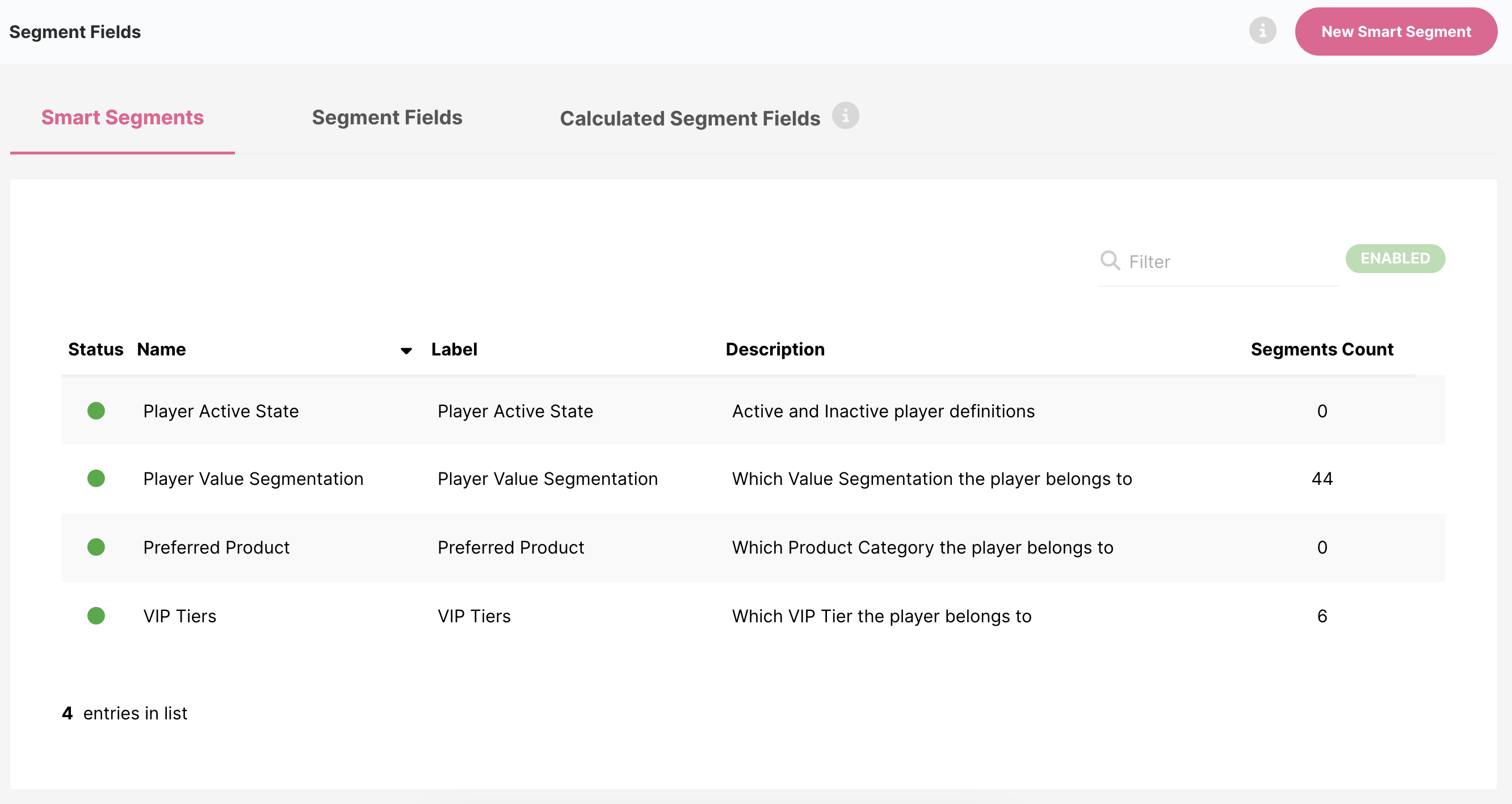Click the search magnifier icon in Filter
1512x804 pixels.
point(1110,260)
